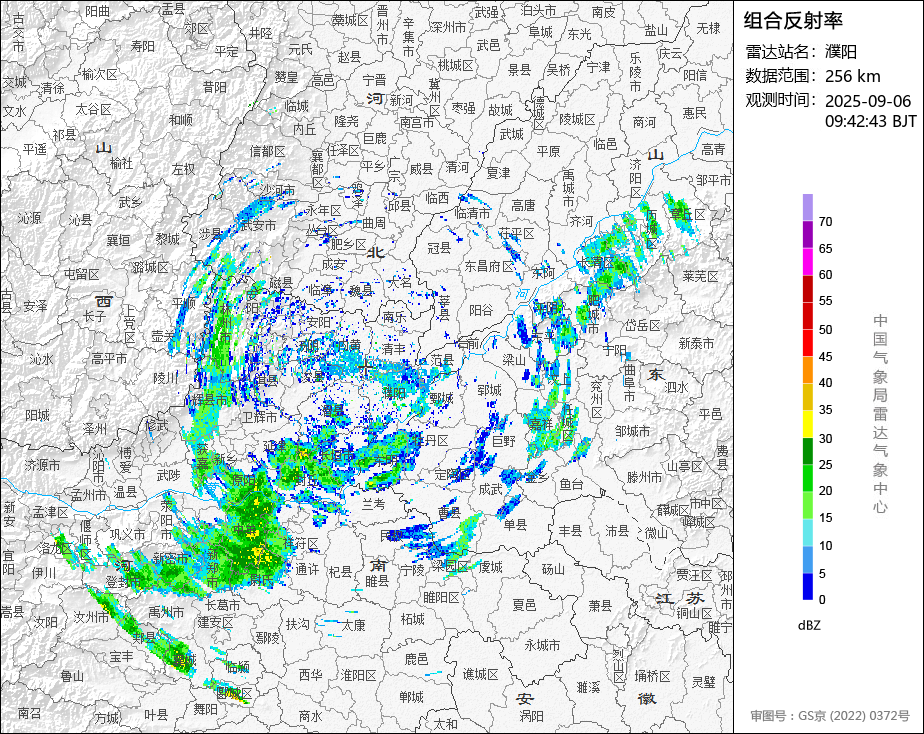This screenshot has width=924, height=734.
Task: Click the 舞阳 label on the map
Action: coord(206,709)
